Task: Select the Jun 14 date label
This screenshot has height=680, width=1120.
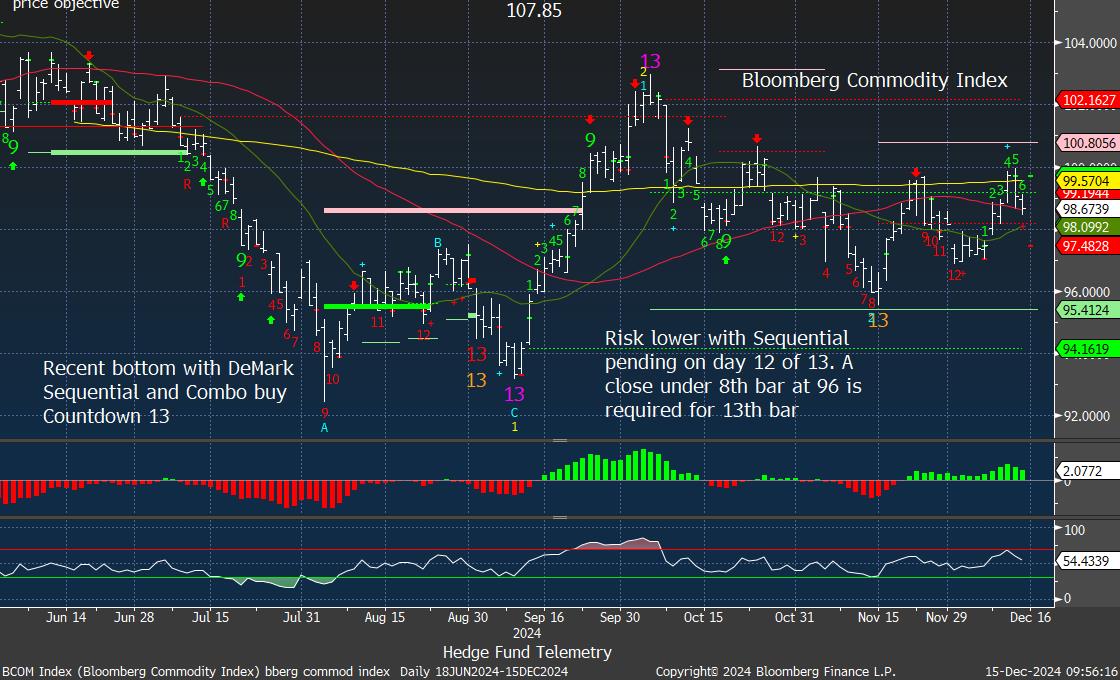Action: pos(65,617)
